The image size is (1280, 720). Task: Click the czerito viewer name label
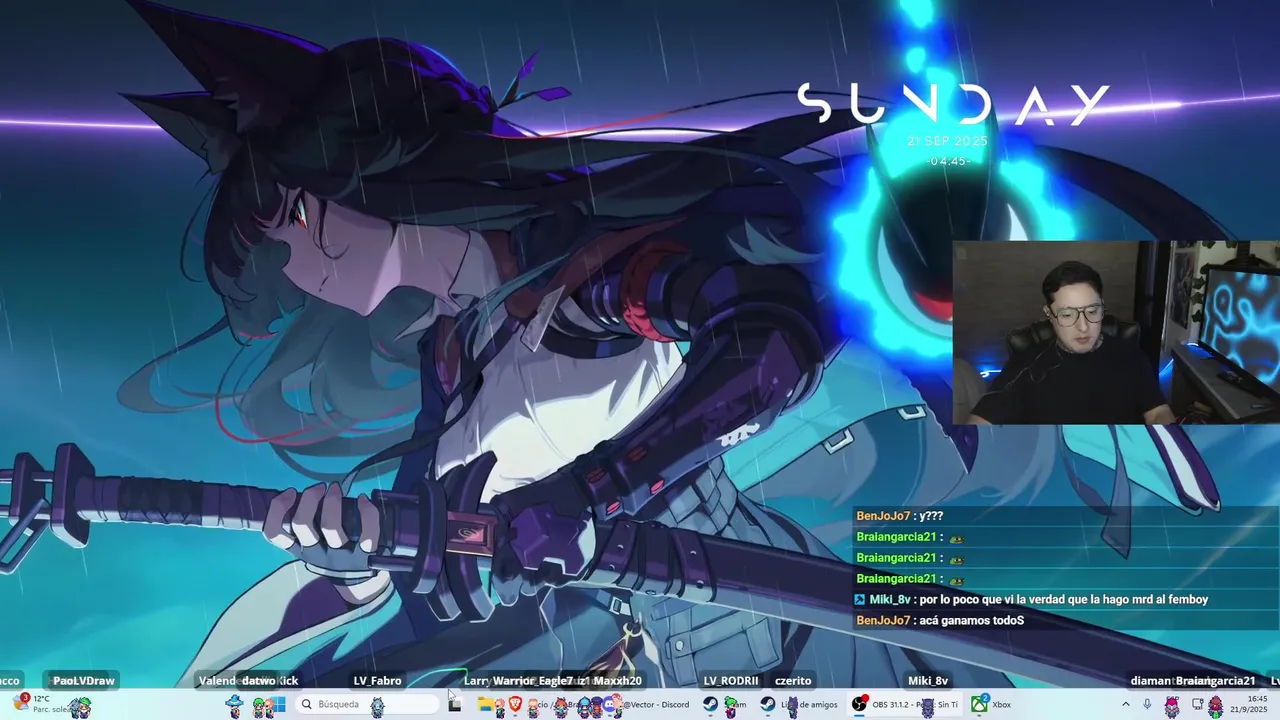[x=793, y=681]
